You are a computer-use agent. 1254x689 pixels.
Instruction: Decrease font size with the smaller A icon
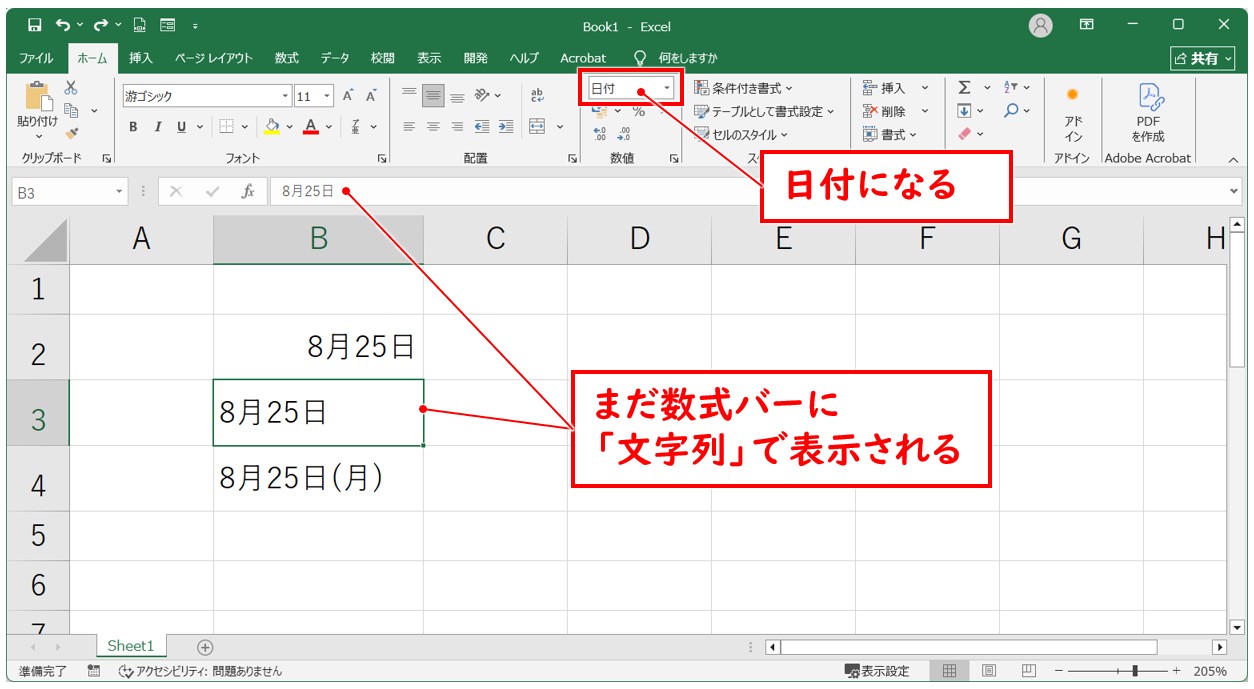tap(371, 96)
